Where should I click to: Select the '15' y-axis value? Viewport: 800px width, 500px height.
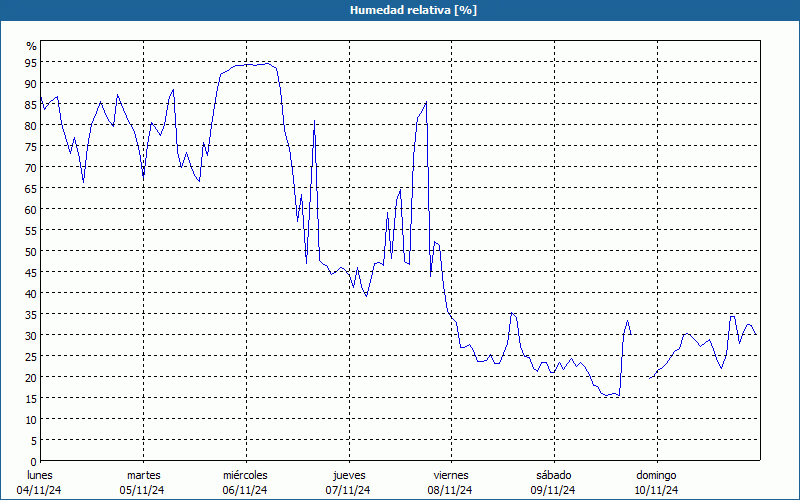pos(31,398)
